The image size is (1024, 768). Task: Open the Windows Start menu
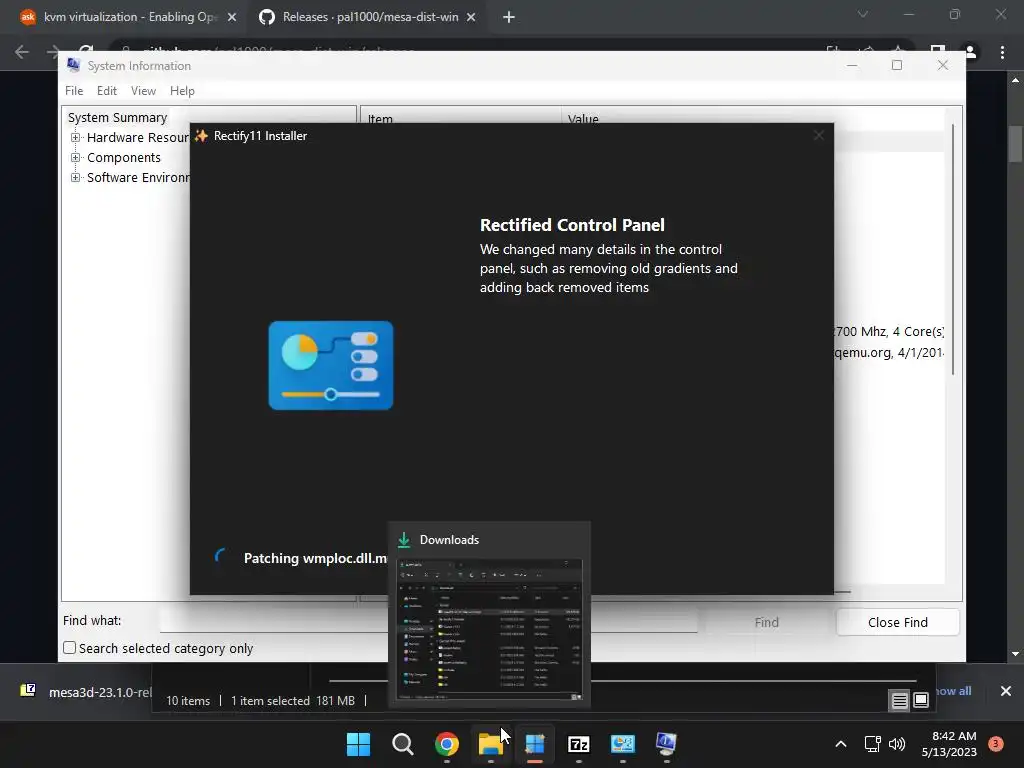tap(358, 744)
